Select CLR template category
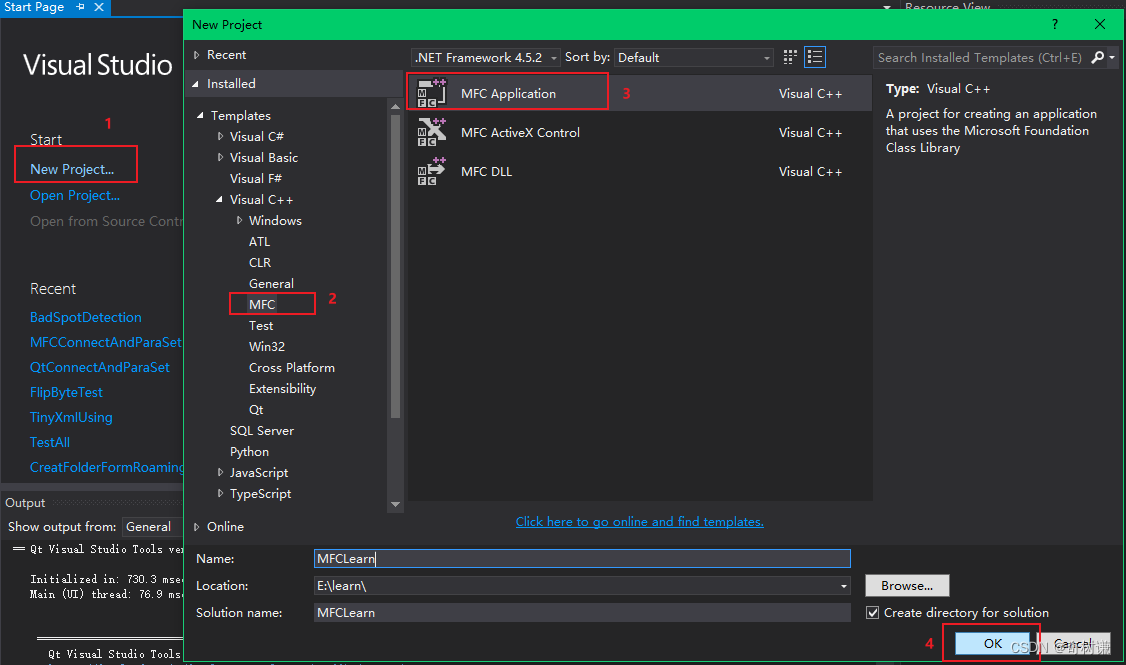Viewport: 1126px width, 665px height. [x=260, y=262]
